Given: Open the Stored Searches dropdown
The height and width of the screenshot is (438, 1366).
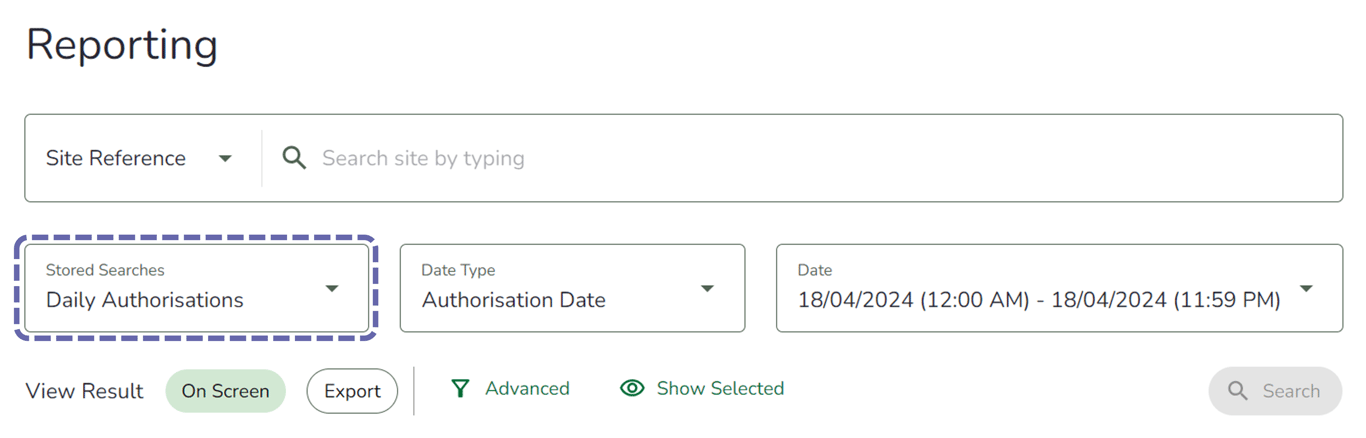Looking at the screenshot, I should pos(196,288).
